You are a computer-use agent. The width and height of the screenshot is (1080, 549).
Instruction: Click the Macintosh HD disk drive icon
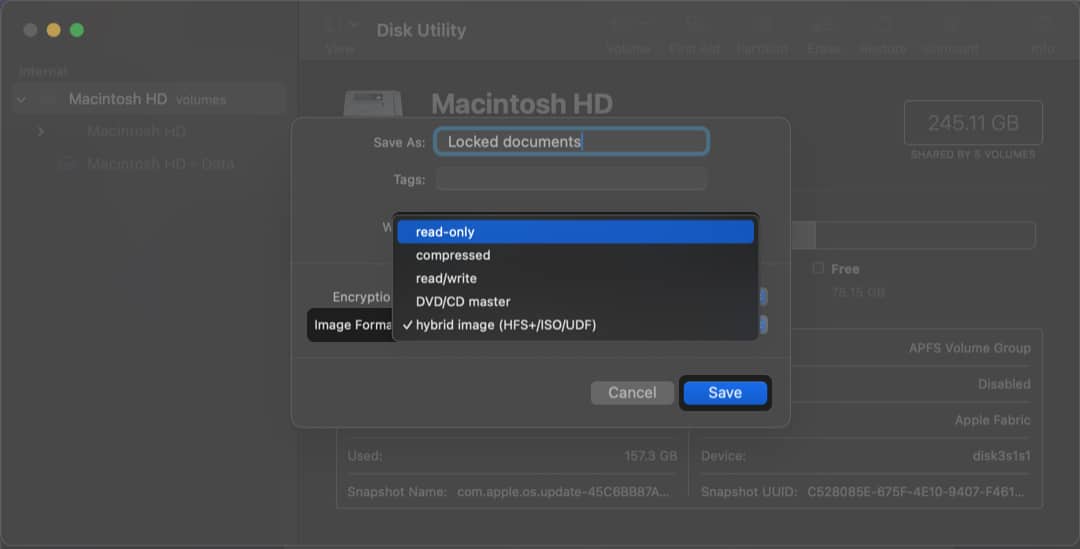click(373, 105)
